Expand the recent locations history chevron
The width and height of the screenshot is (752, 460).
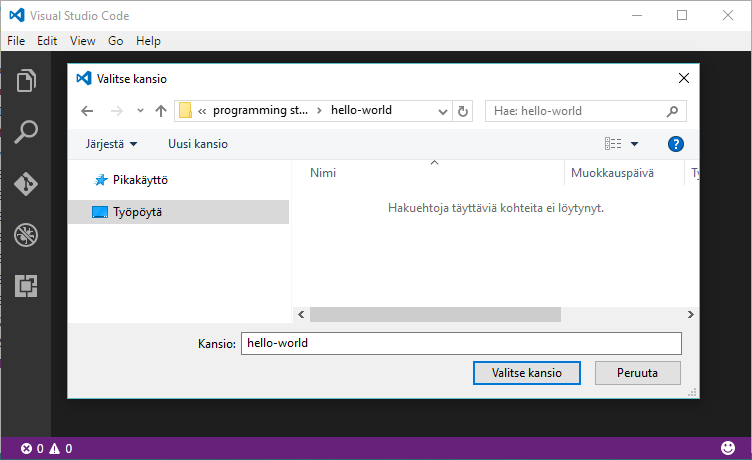(140, 111)
